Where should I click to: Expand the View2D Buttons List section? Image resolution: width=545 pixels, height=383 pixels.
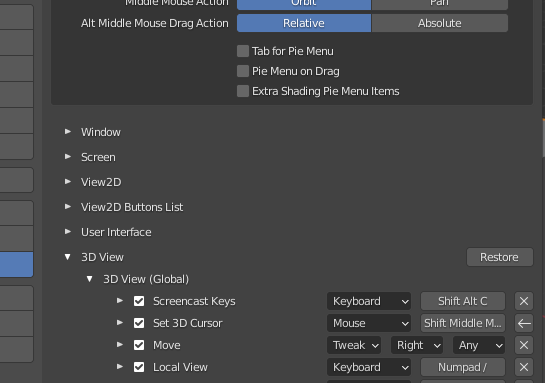point(68,207)
